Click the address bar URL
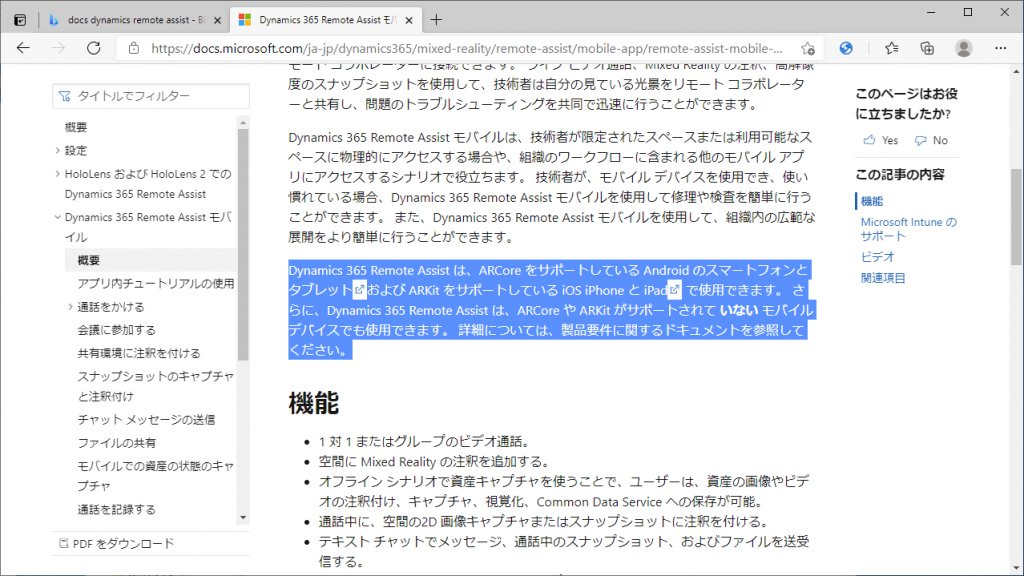This screenshot has height=576, width=1024. pyautogui.click(x=467, y=48)
